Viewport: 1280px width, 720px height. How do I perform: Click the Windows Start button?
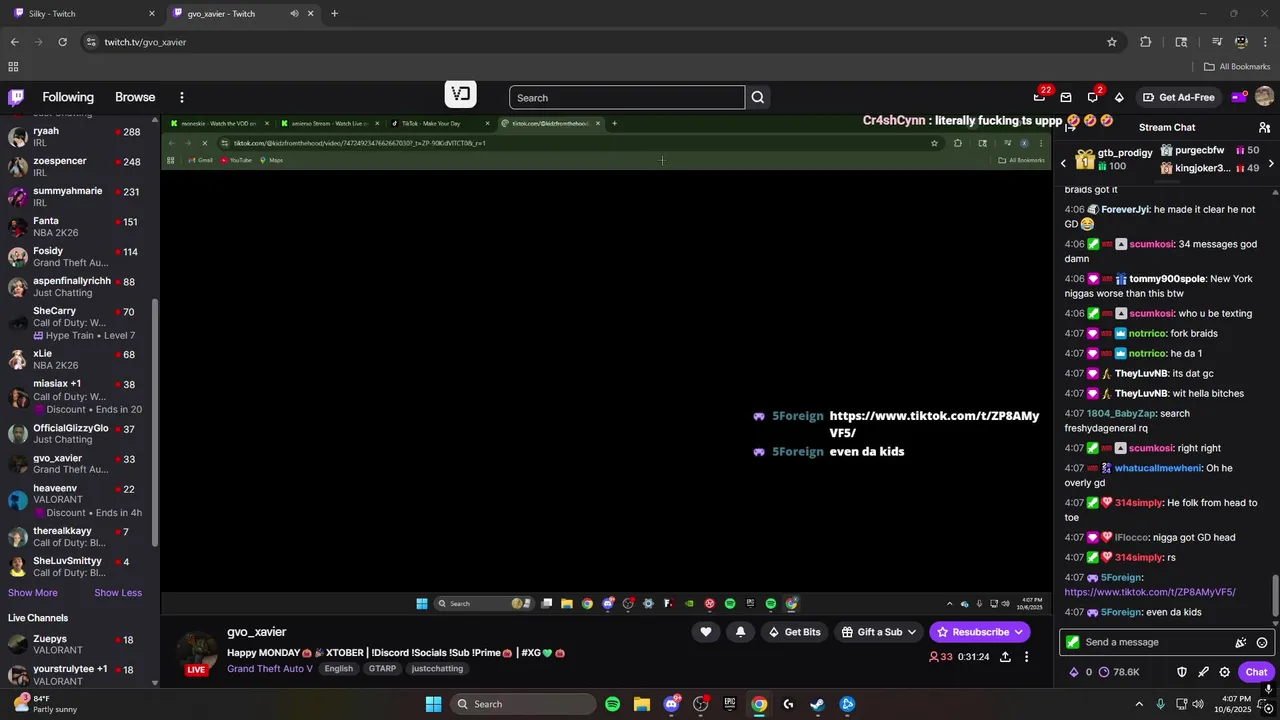433,704
